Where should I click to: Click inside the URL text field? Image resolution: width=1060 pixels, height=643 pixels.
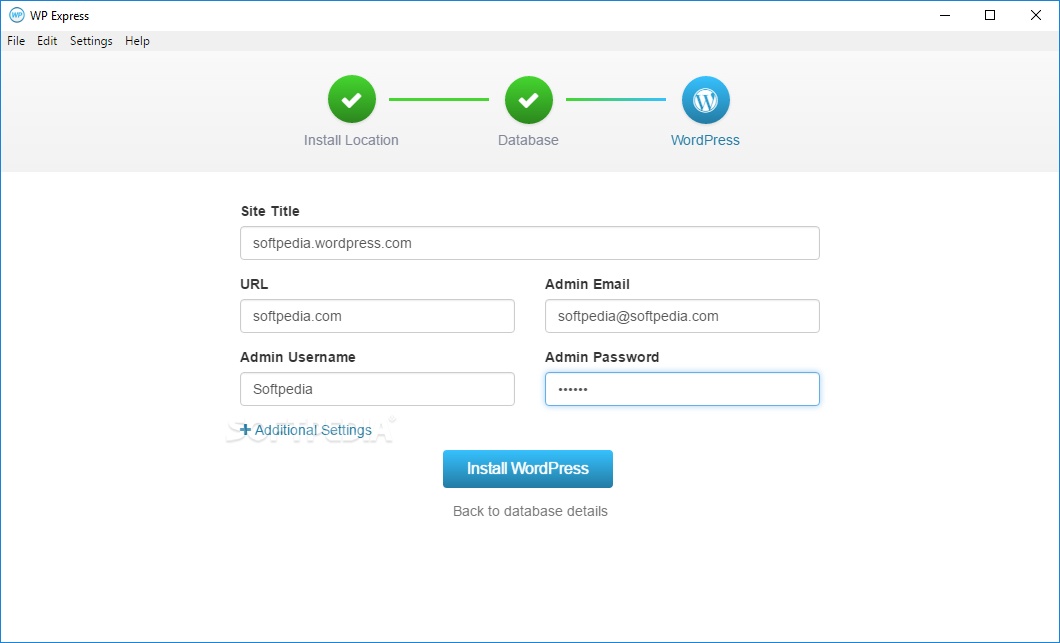click(377, 316)
